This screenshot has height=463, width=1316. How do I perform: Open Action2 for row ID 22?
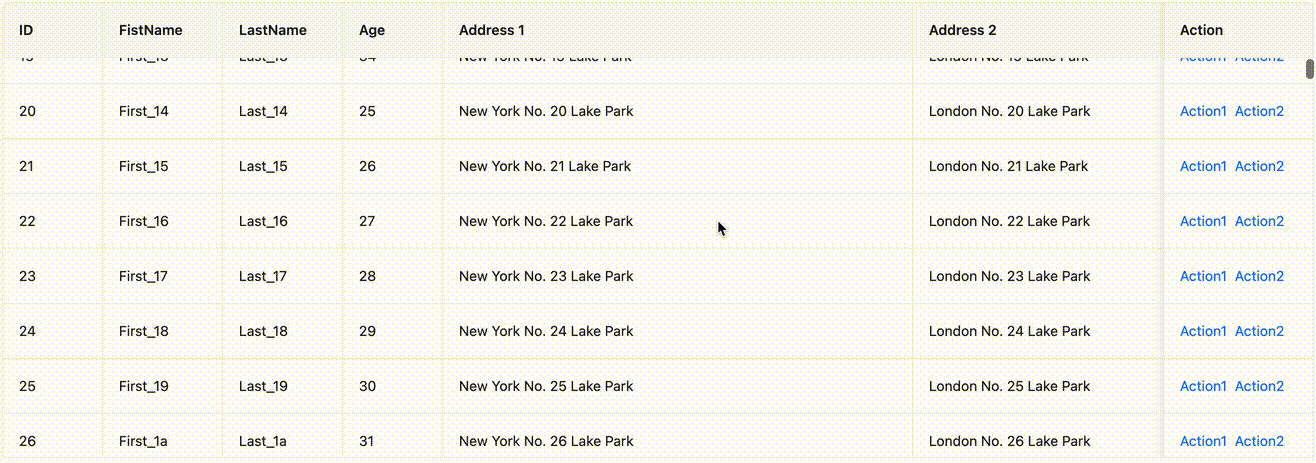coord(1259,221)
